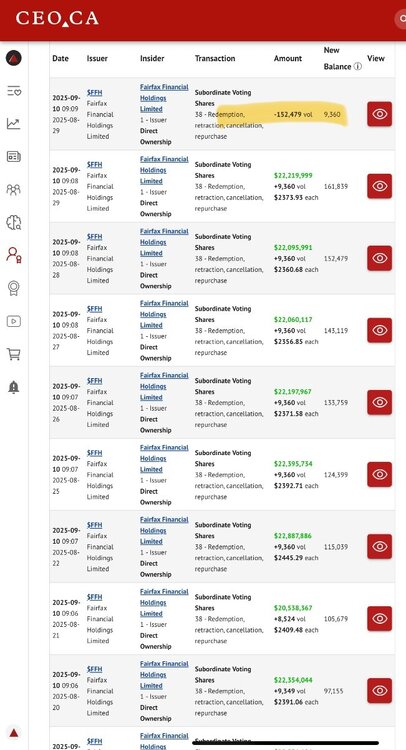This screenshot has width=406, height=750.
Task: Click the profile avatar in sidebar
Action: coord(13,58)
